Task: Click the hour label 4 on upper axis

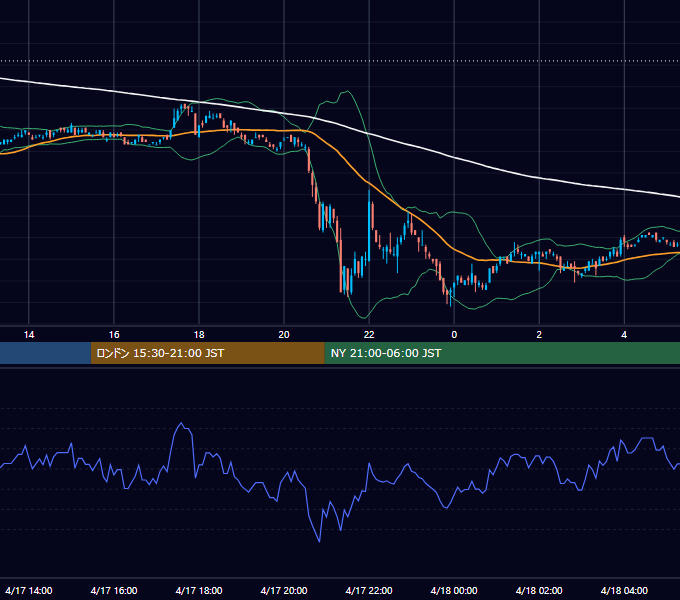Action: coord(624,335)
